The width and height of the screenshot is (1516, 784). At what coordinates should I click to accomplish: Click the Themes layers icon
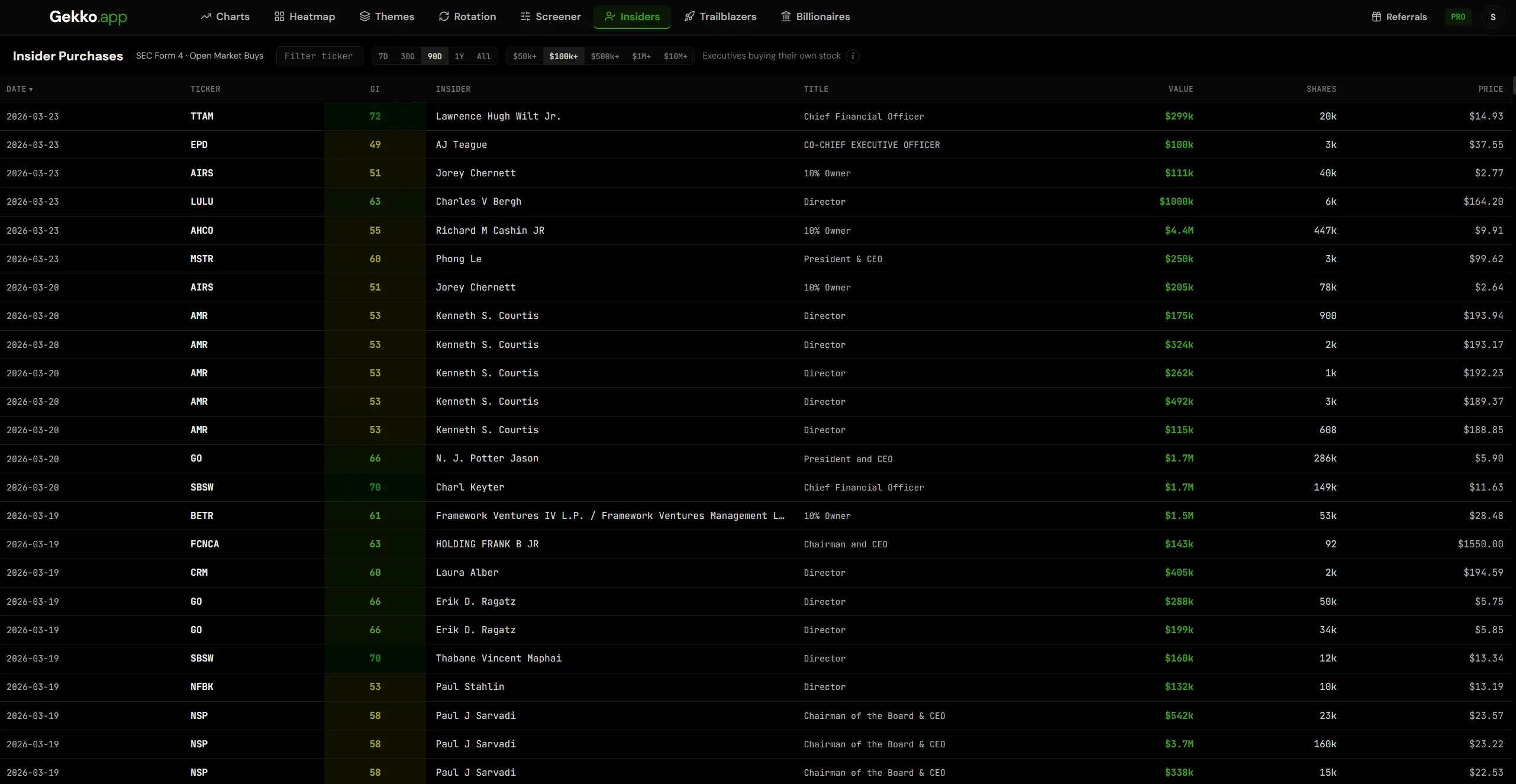(x=365, y=17)
